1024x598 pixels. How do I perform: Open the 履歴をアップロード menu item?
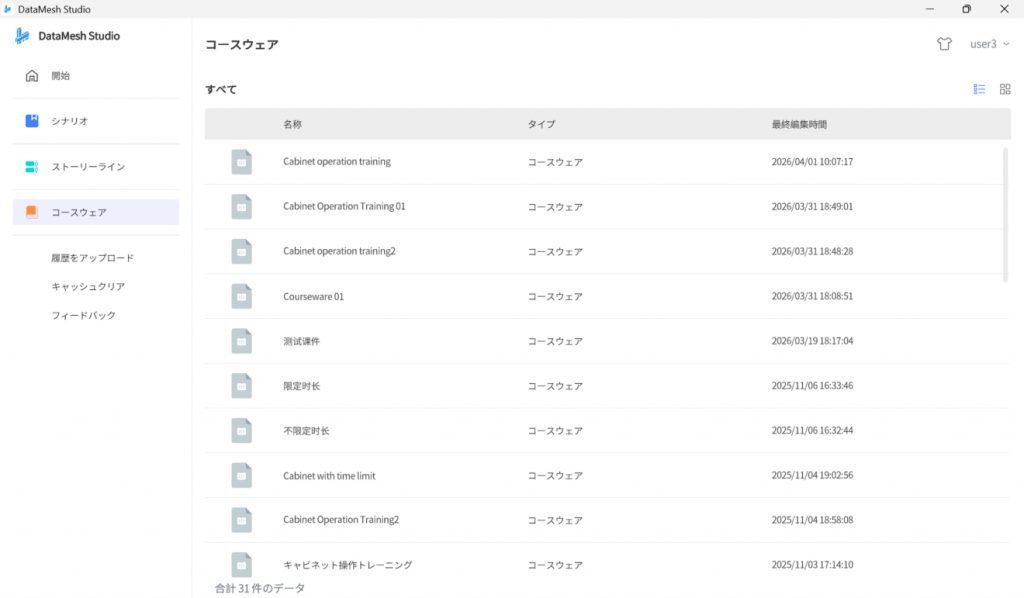(92, 258)
